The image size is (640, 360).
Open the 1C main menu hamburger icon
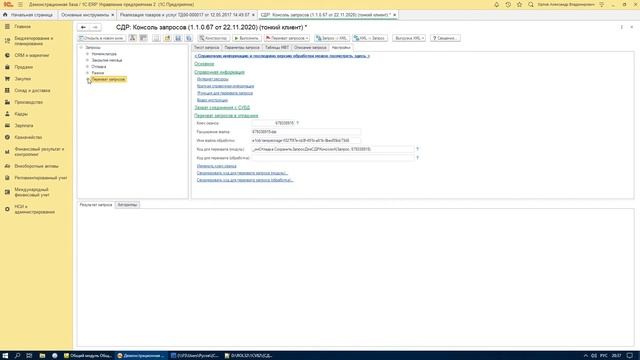point(20,4)
